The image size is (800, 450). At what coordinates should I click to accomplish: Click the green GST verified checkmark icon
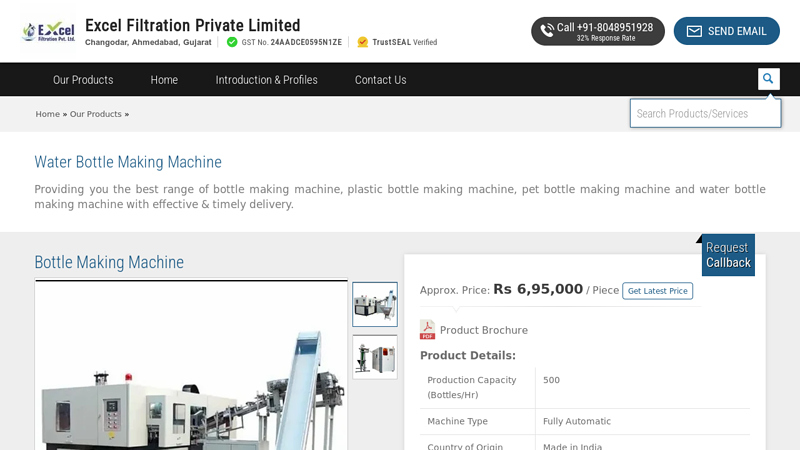pyautogui.click(x=232, y=42)
